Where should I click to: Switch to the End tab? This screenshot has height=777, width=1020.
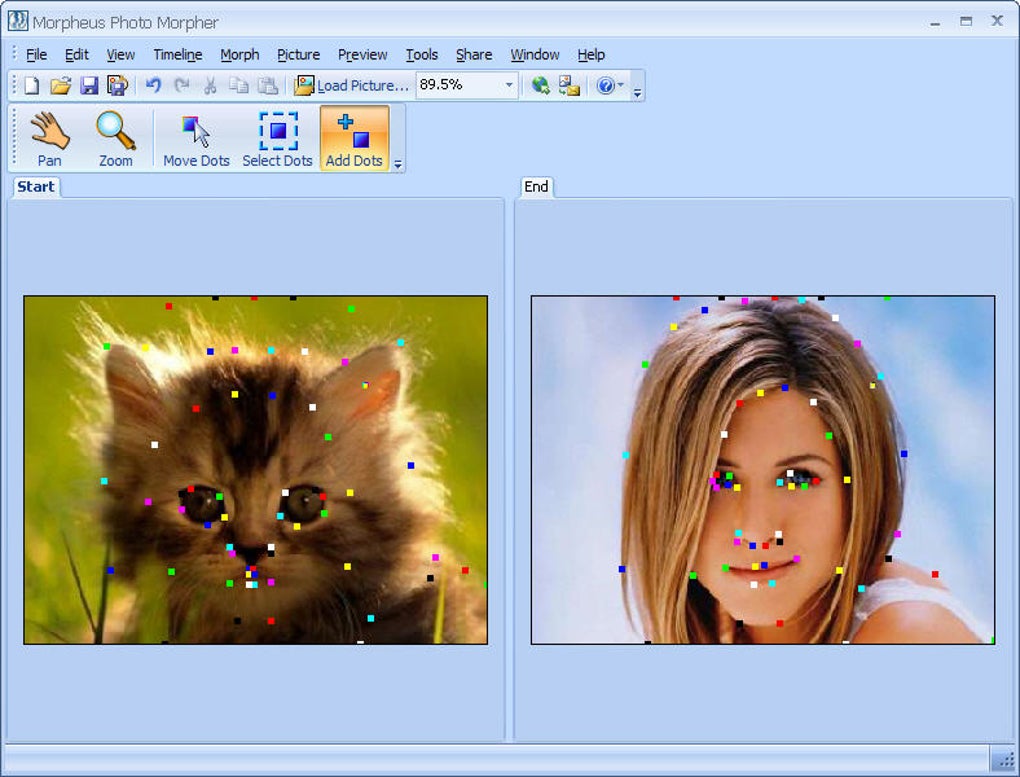(537, 187)
